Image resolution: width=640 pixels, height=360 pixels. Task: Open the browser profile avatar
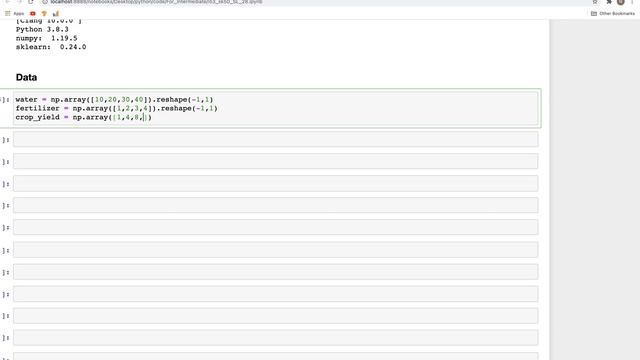(620, 2)
